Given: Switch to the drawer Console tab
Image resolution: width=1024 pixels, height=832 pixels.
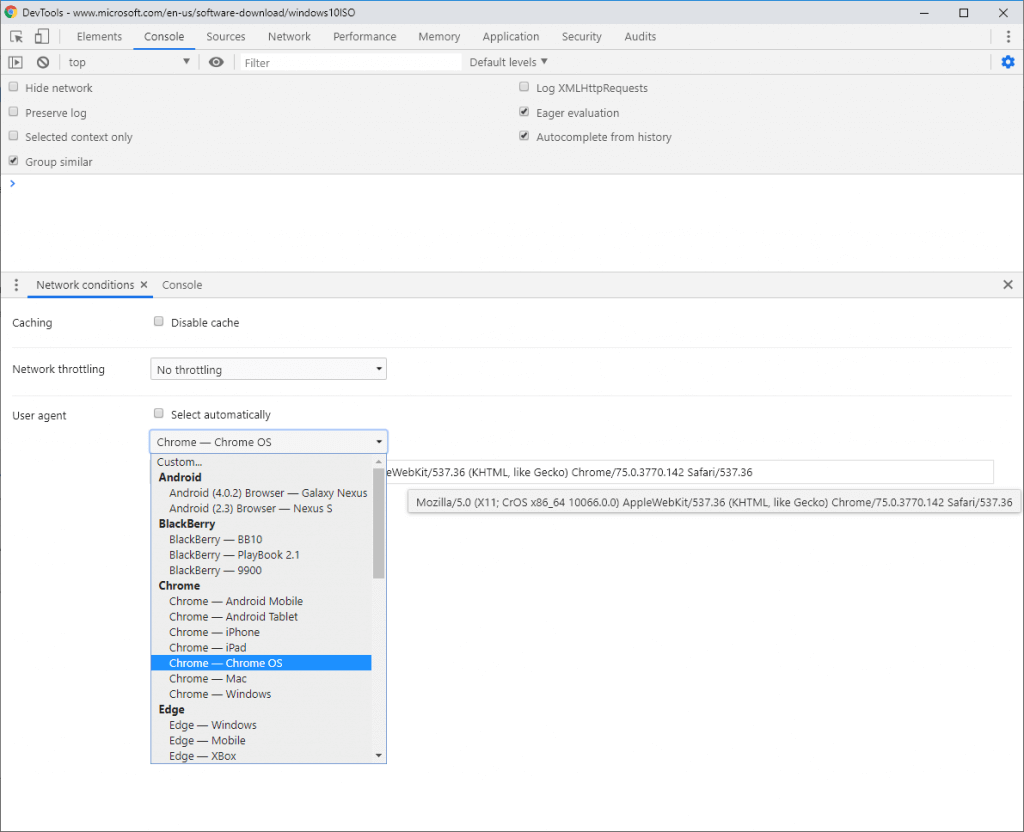Looking at the screenshot, I should pos(182,285).
